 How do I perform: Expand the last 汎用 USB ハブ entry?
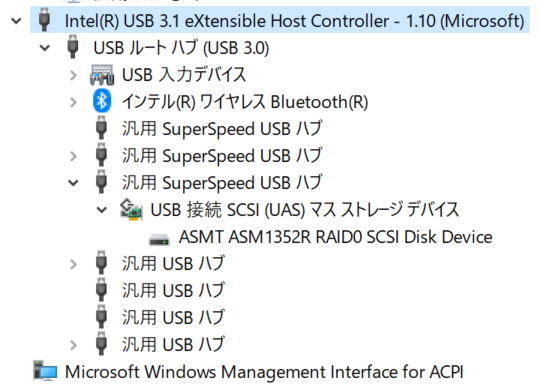[73, 345]
